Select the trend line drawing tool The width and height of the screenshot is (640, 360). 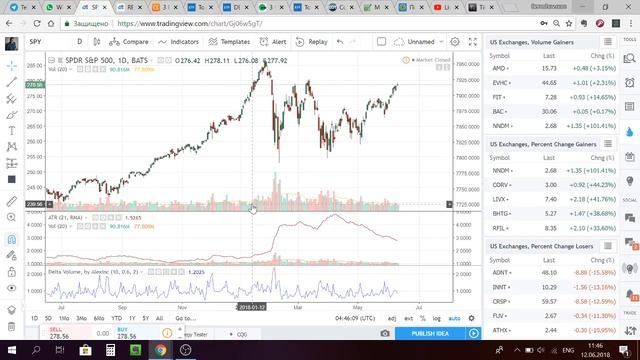pos(11,82)
